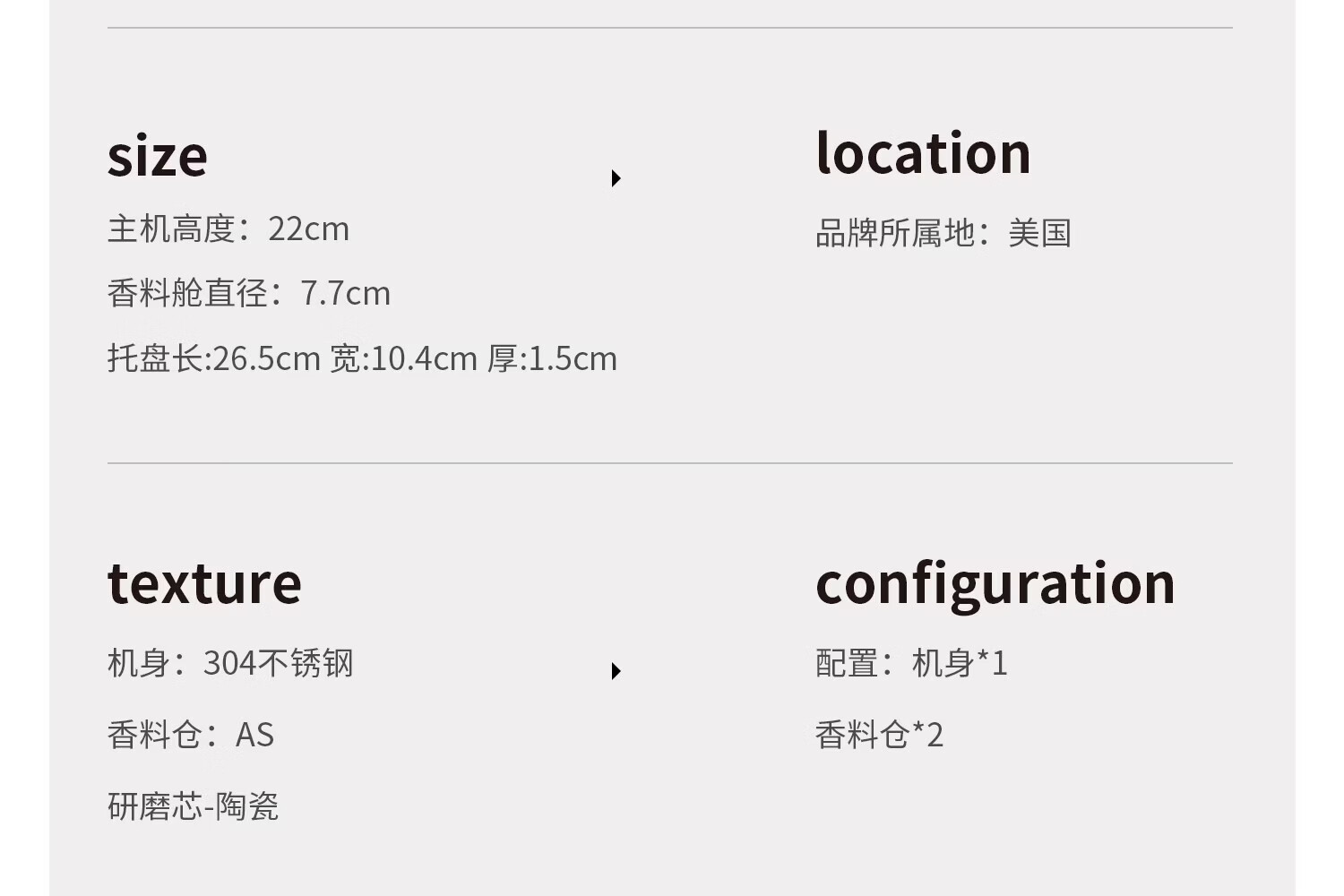1344x896 pixels.
Task: Select the 香料舱直径：7.7cm line
Action: click(x=249, y=294)
